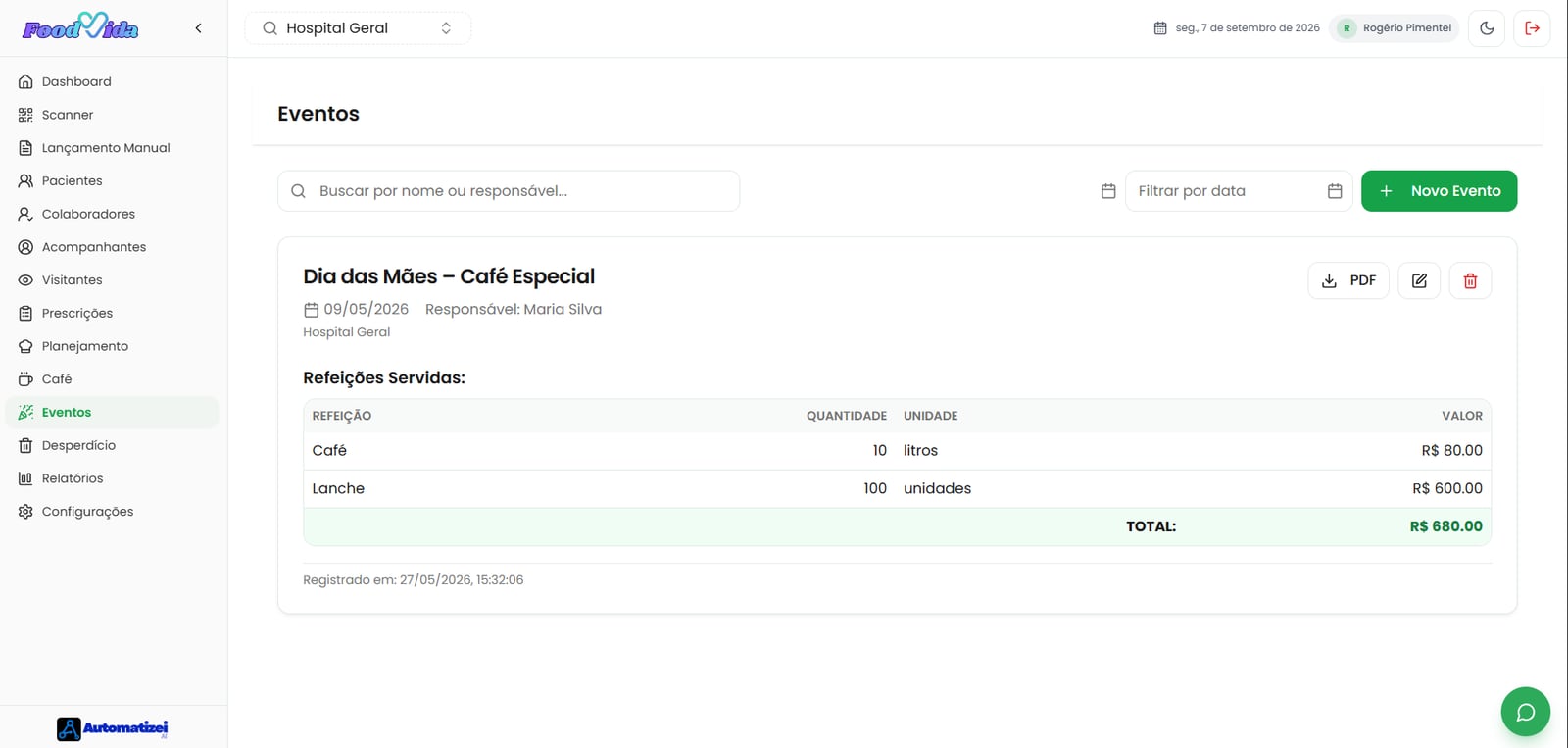Screen dimensions: 1568x748
Task: Collapse the sidebar with the chevron arrow
Action: [x=198, y=28]
